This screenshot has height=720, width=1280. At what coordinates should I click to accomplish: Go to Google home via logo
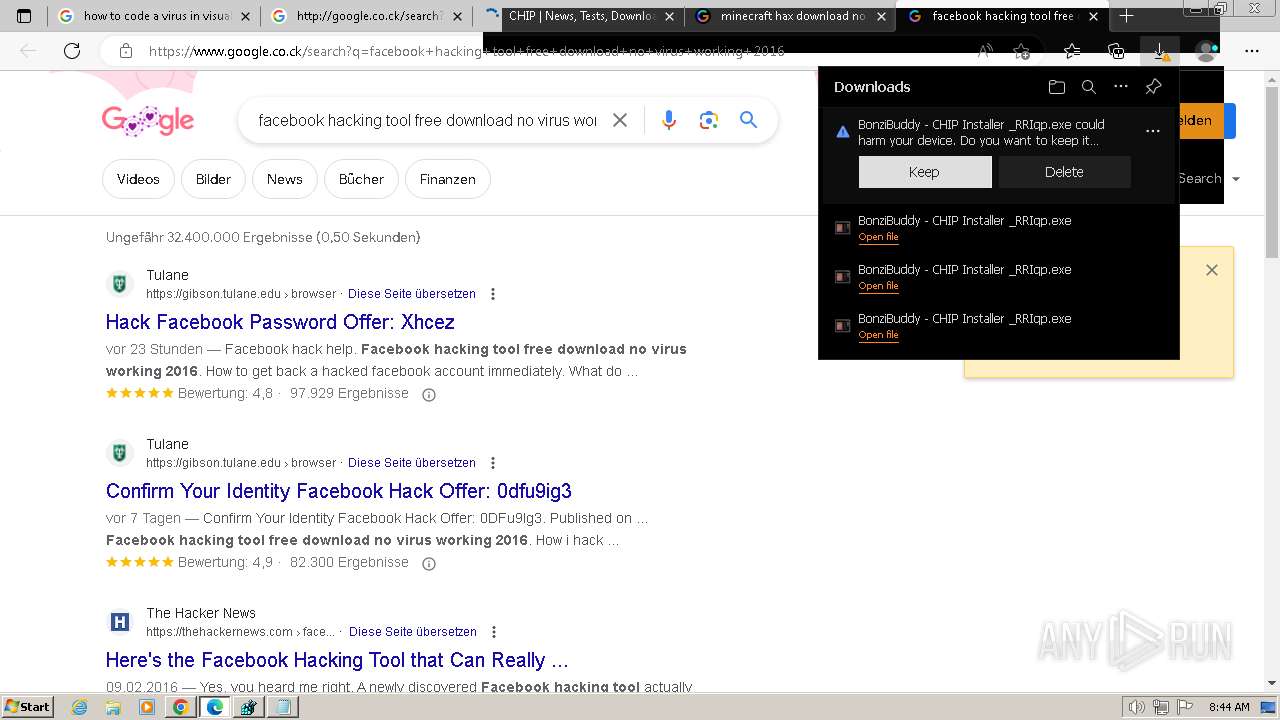(148, 121)
